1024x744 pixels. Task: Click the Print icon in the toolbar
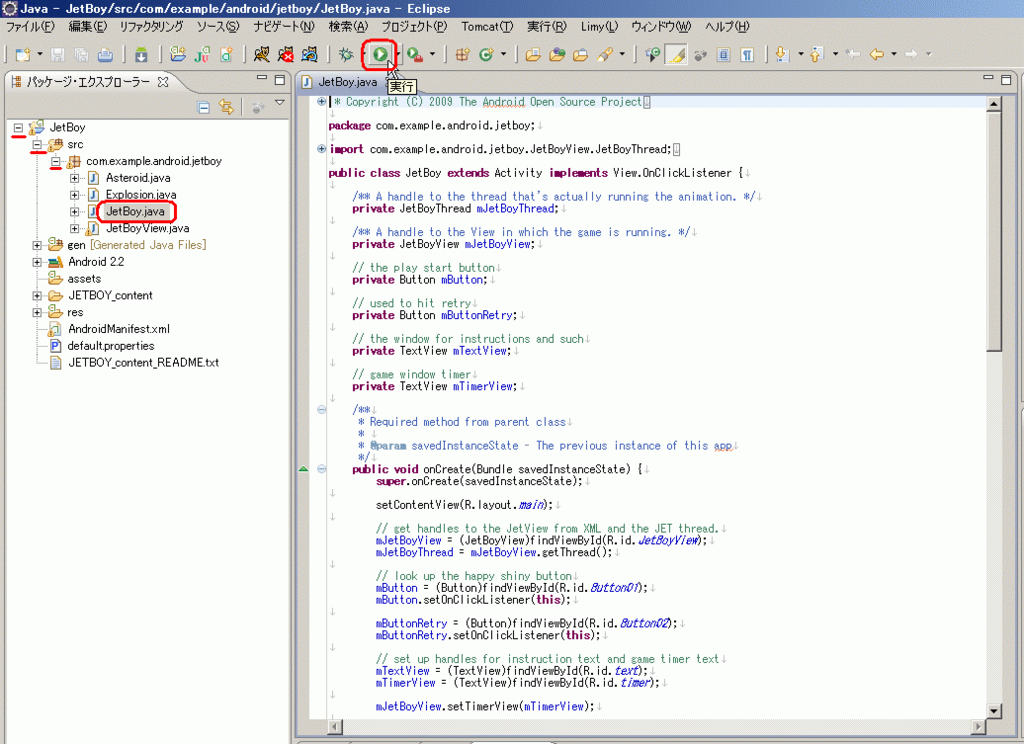(105, 54)
